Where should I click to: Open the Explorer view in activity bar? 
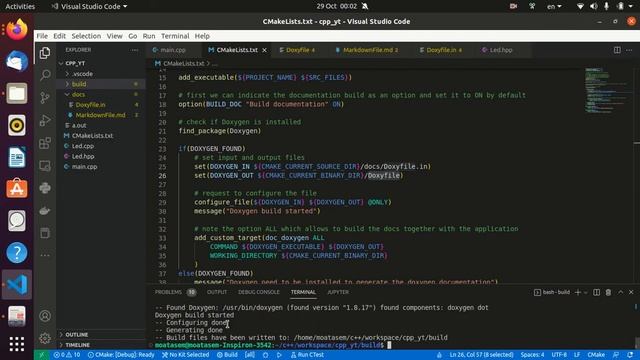(45, 53)
